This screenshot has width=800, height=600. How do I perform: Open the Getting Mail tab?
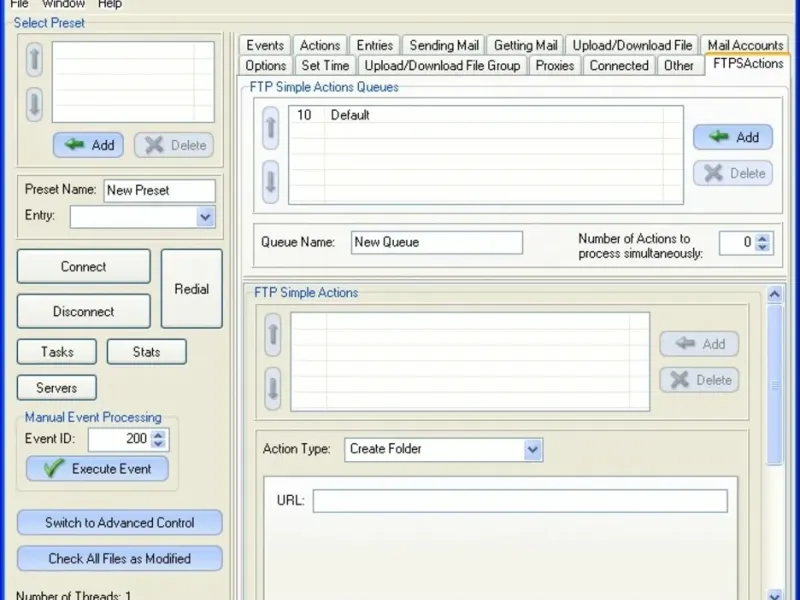526,45
